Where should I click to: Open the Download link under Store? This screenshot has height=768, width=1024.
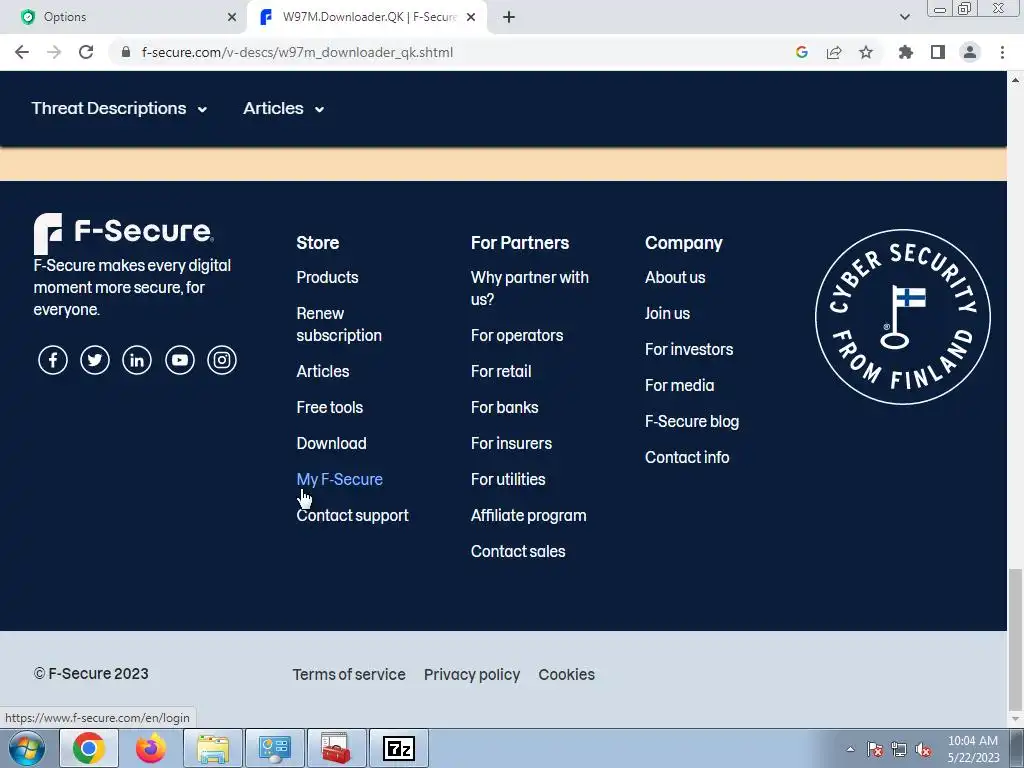tap(331, 443)
